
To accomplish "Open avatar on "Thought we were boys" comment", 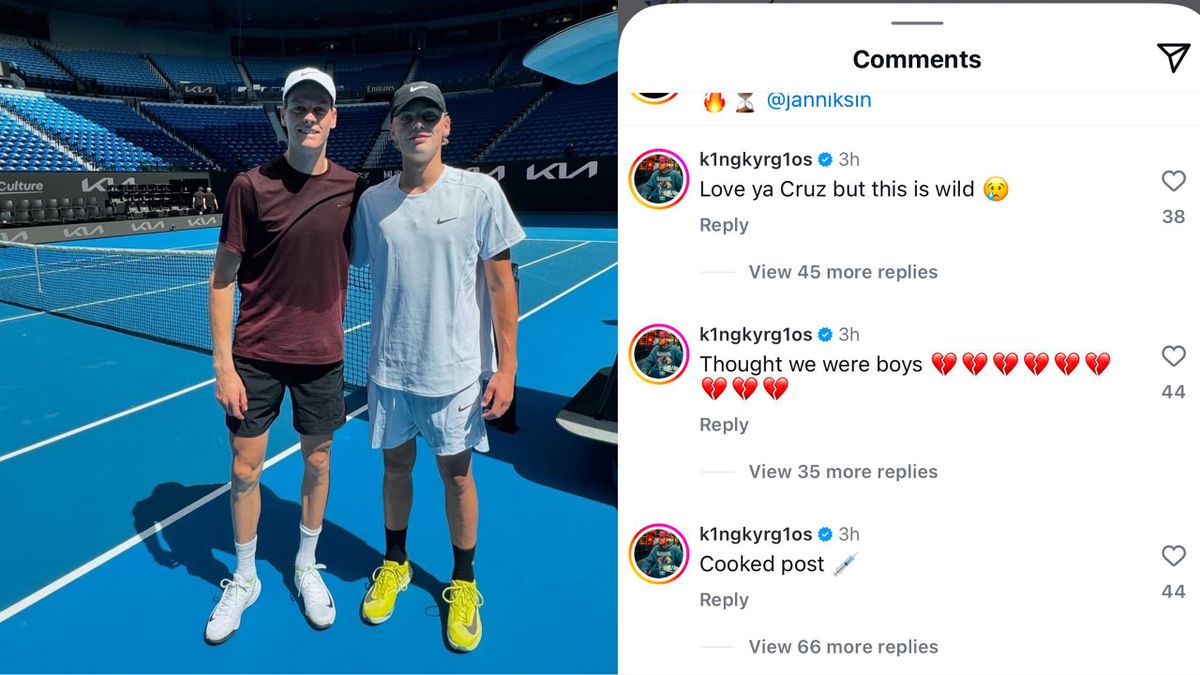I will click(x=659, y=355).
